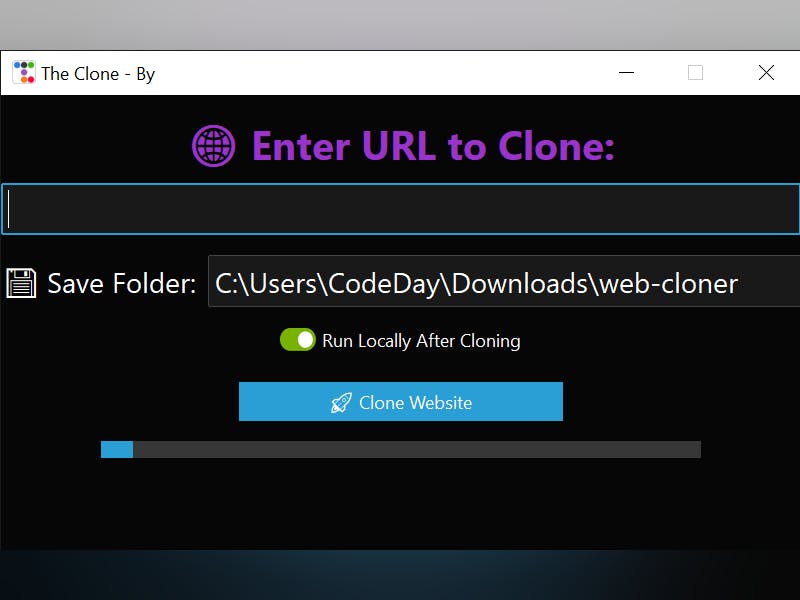This screenshot has width=800, height=600.
Task: Click the colorful app logo in title bar
Action: [23, 73]
